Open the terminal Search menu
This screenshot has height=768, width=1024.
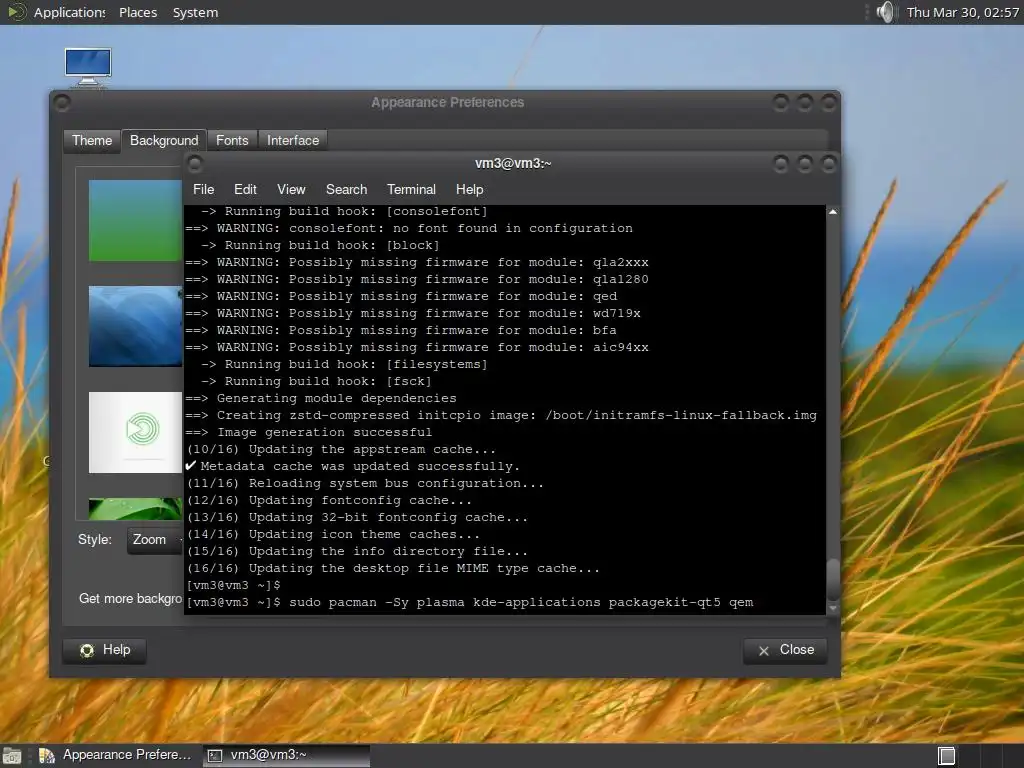pos(346,189)
